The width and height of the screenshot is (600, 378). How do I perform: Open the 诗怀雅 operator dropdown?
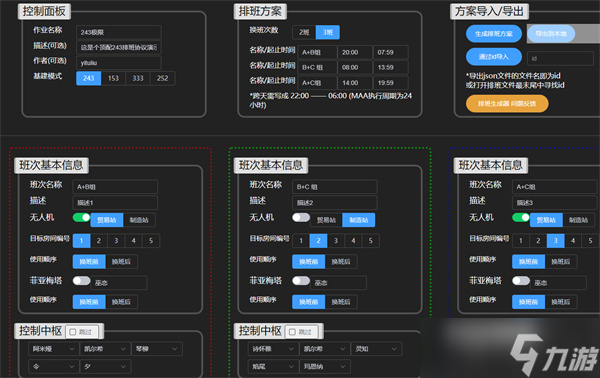tap(272, 349)
